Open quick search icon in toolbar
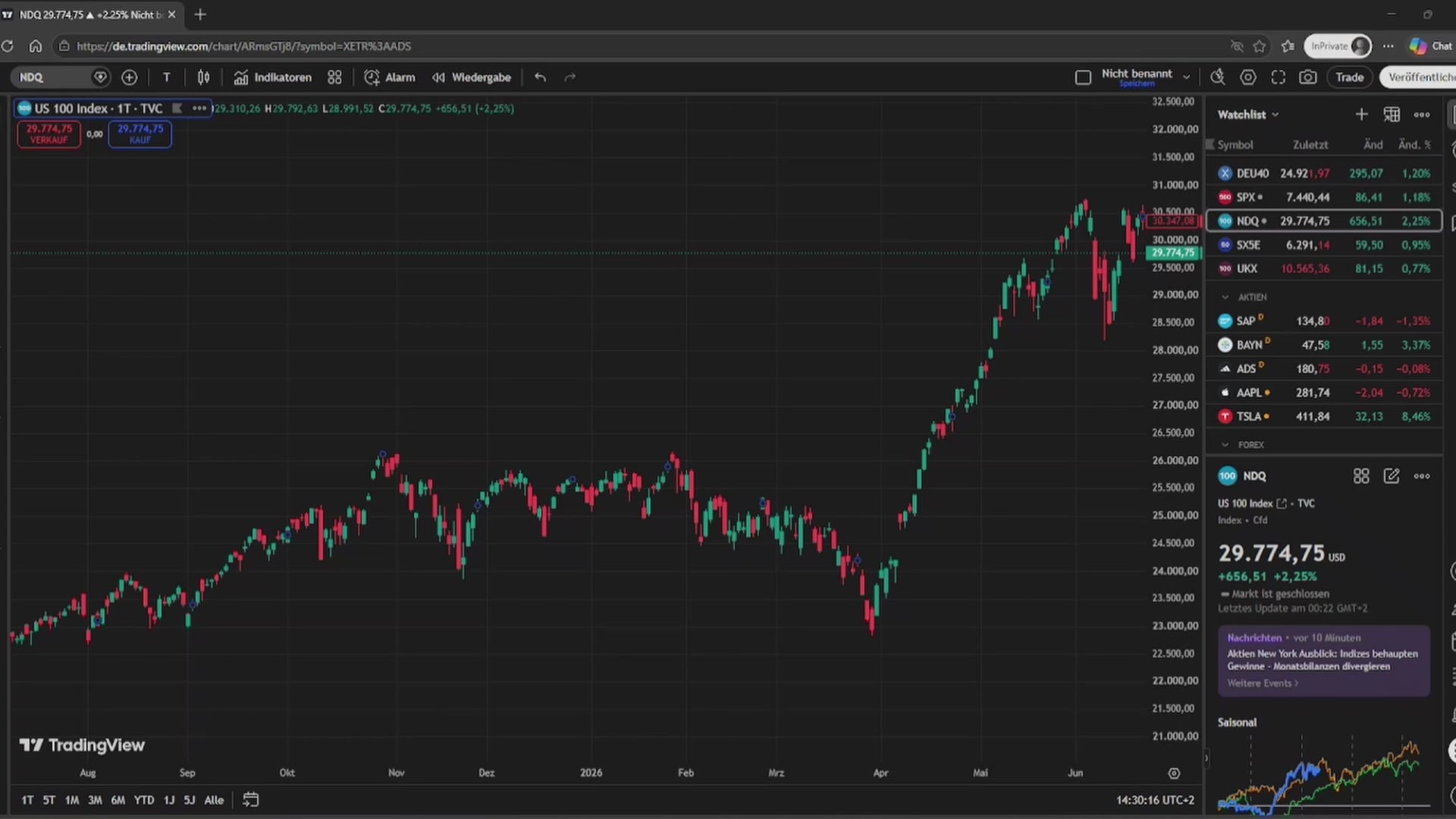The height and width of the screenshot is (819, 1456). coord(1218,77)
